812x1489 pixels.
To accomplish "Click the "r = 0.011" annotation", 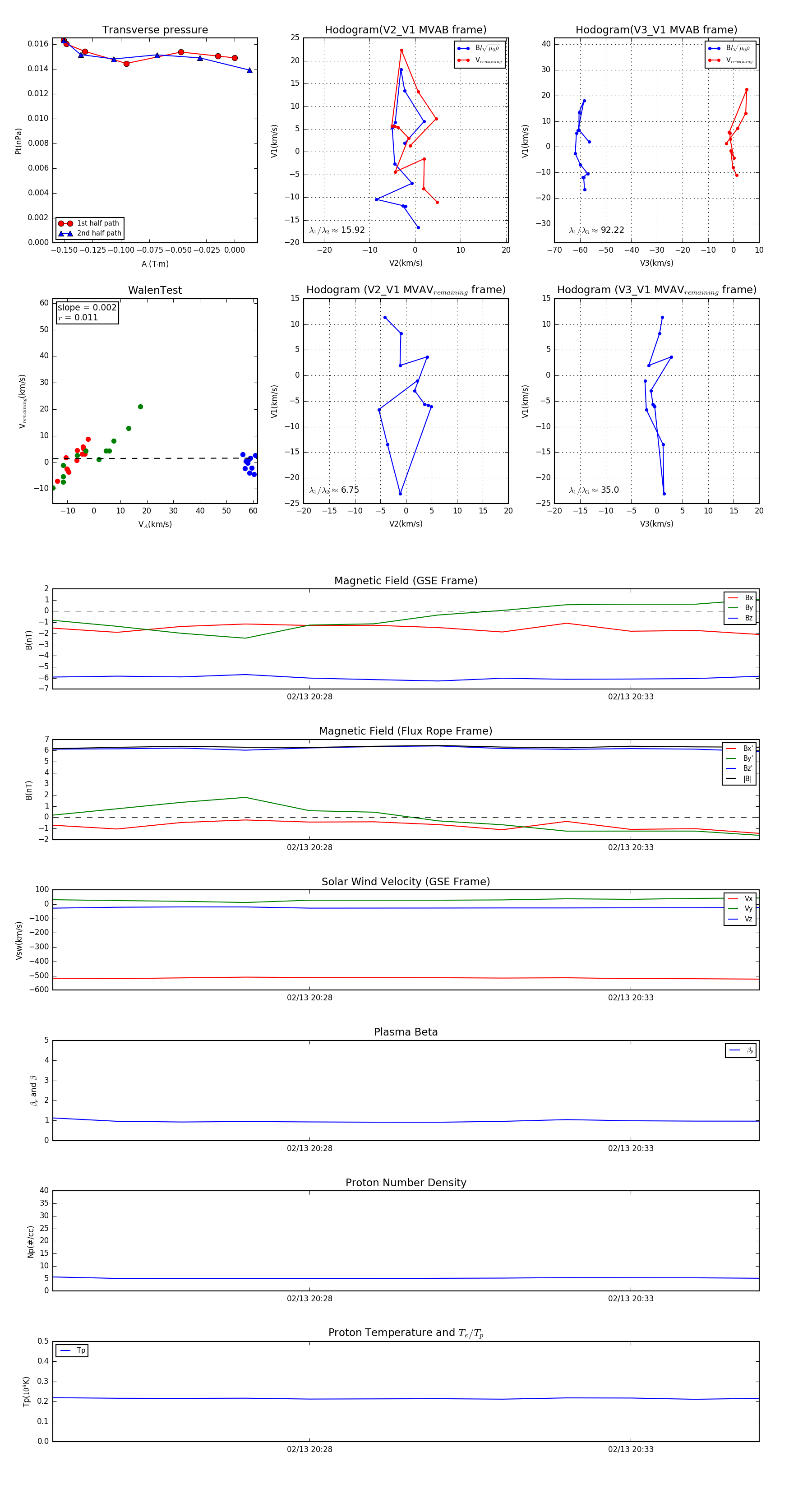I will coord(78,317).
